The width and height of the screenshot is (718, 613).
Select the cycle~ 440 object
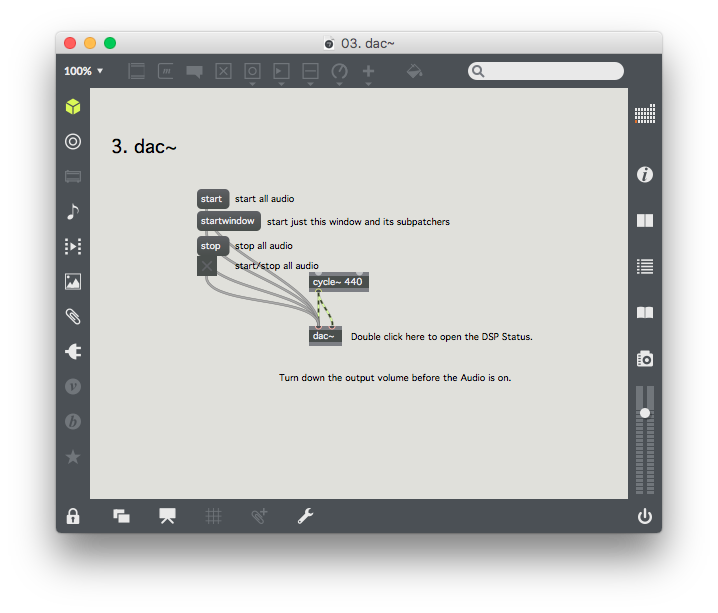coord(339,282)
